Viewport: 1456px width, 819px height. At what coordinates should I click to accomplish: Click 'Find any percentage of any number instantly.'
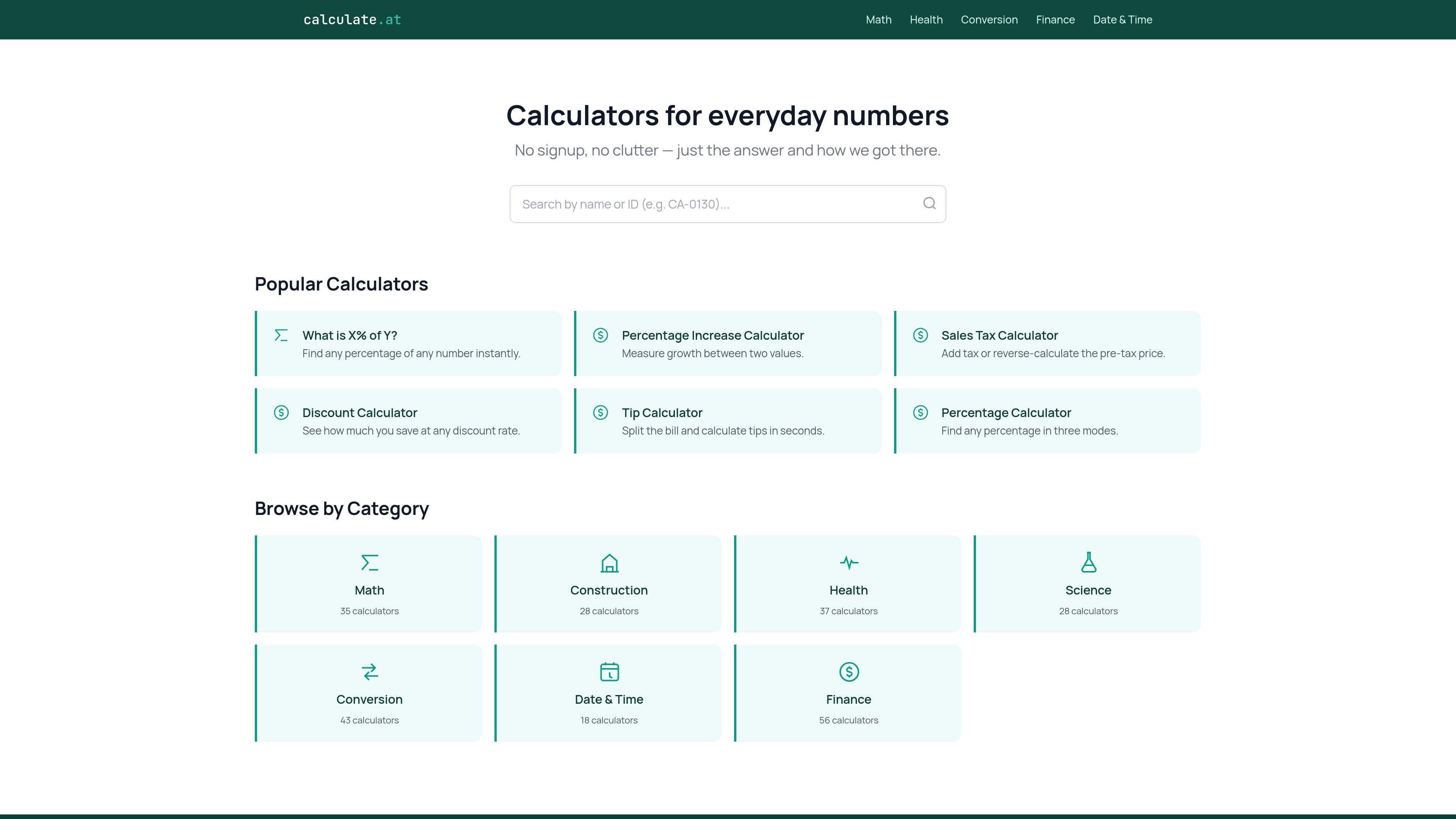coord(411,353)
